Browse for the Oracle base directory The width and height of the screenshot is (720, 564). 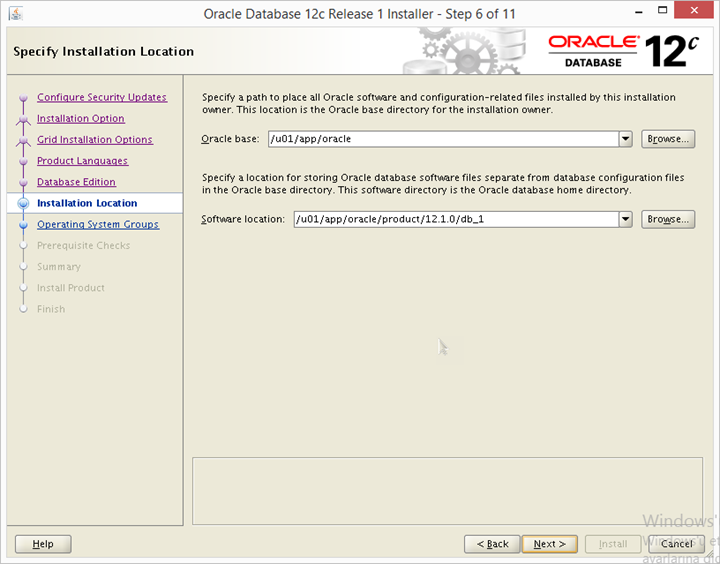click(x=668, y=139)
